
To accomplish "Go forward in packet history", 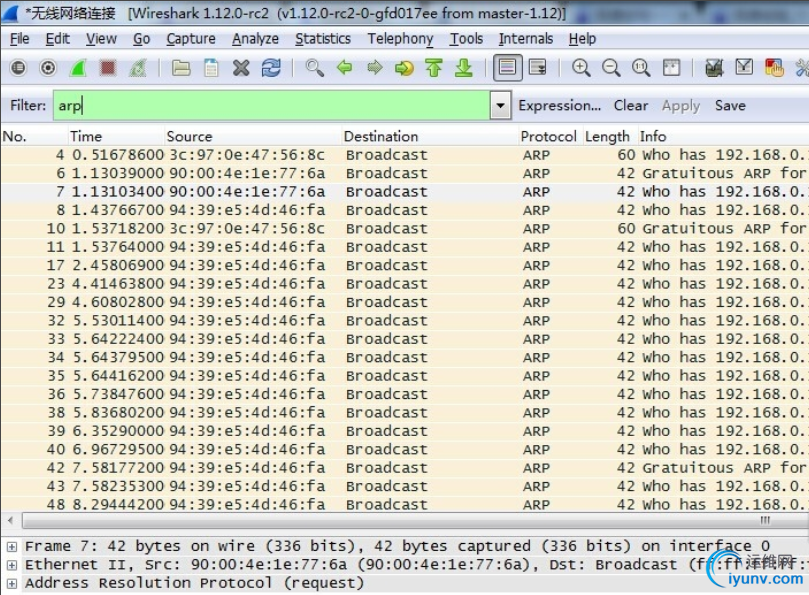I will (x=375, y=68).
